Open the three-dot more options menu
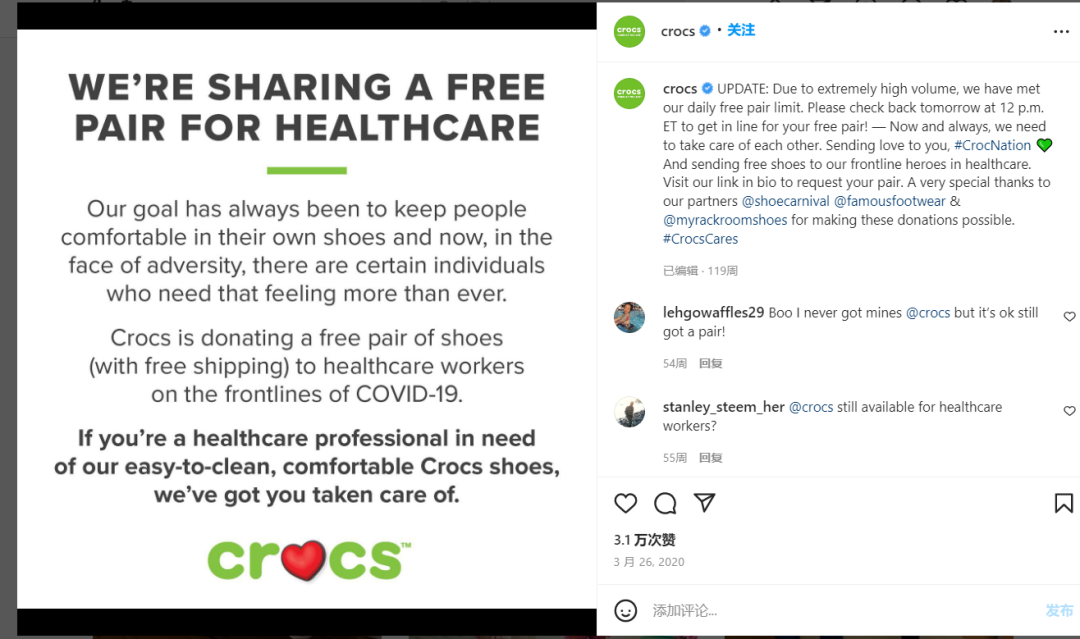 click(1061, 32)
